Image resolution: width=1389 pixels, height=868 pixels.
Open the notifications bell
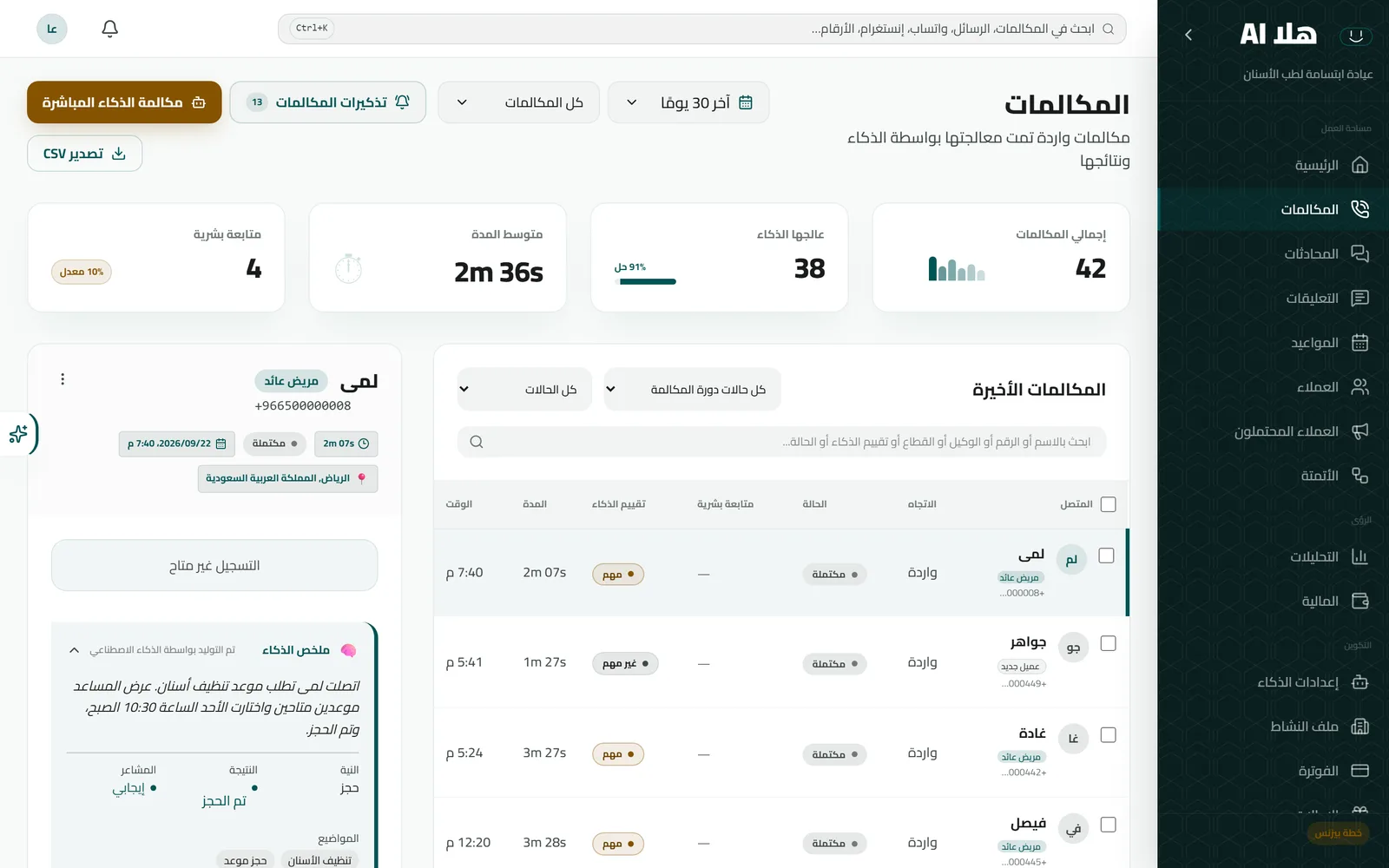[x=109, y=29]
